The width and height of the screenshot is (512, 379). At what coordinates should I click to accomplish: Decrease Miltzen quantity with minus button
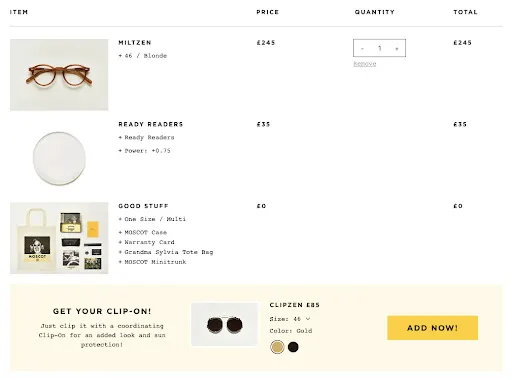pyautogui.click(x=362, y=48)
